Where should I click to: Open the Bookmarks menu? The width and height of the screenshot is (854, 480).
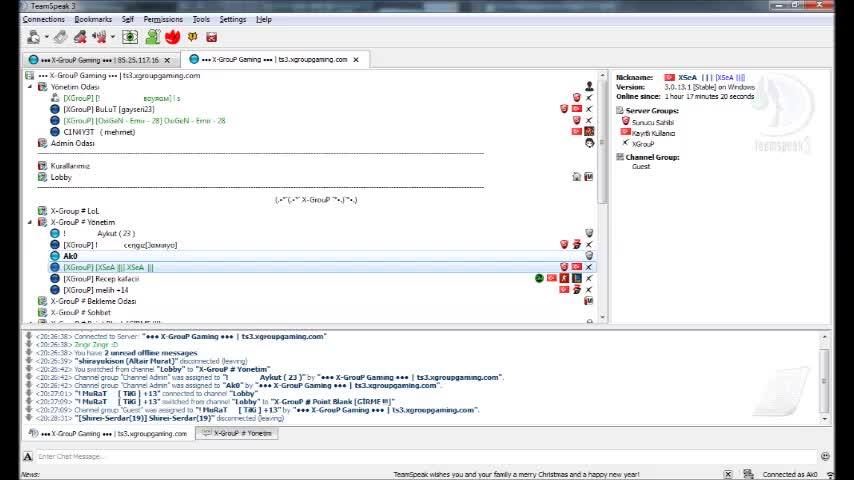pos(93,19)
